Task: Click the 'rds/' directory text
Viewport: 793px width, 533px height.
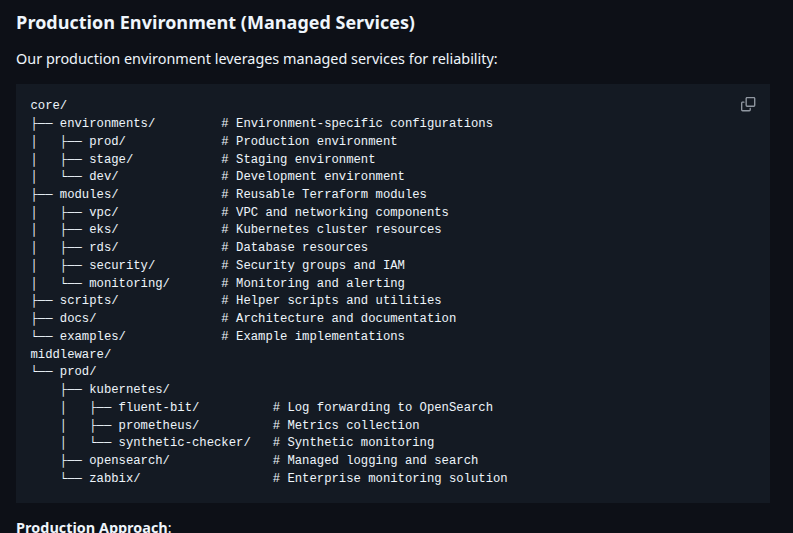Action: [104, 247]
